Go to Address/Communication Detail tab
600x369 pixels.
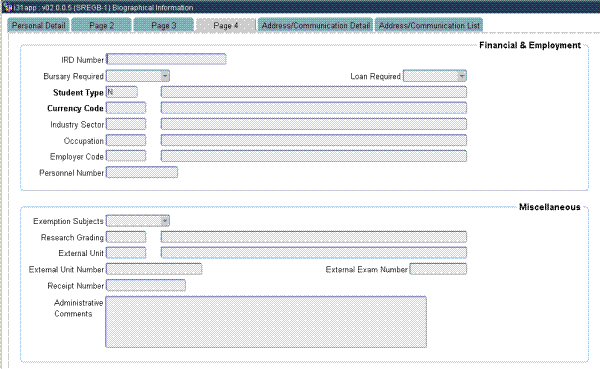(x=315, y=25)
